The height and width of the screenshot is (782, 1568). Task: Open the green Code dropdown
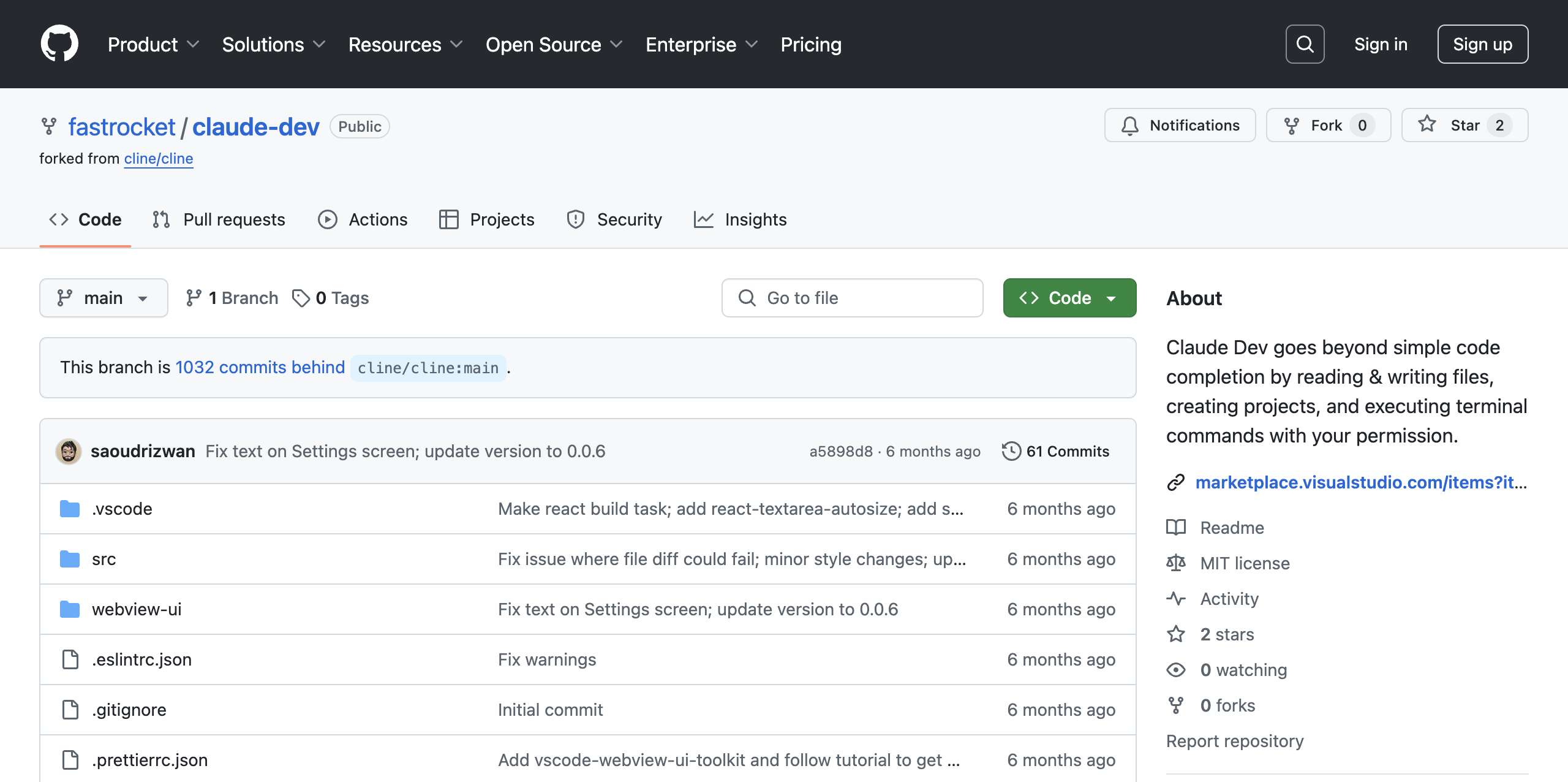point(1069,298)
